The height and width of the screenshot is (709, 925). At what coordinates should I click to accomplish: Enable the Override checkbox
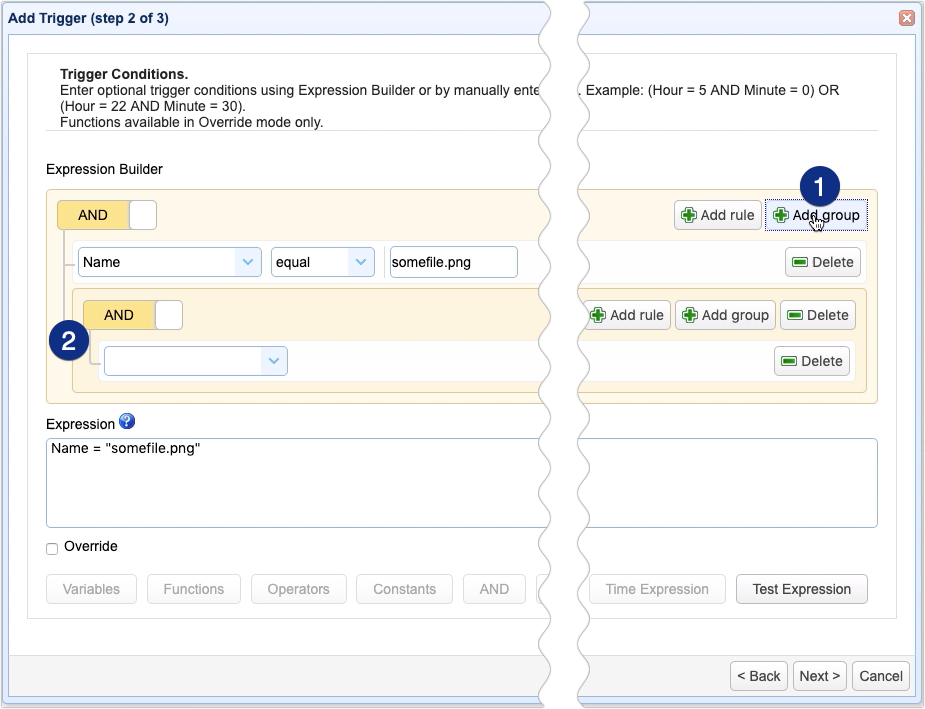tap(51, 547)
